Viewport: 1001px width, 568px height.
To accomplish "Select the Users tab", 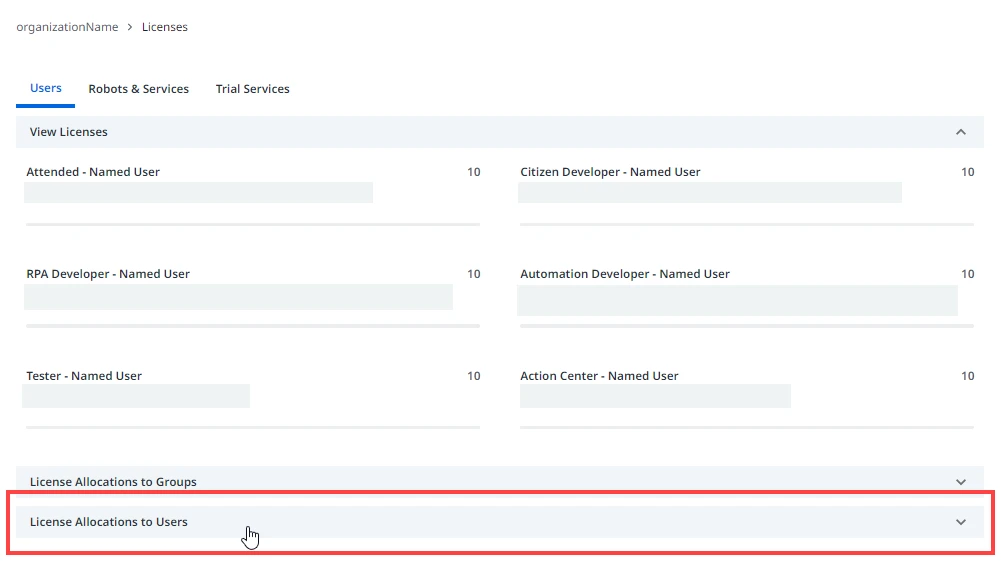I will (46, 88).
